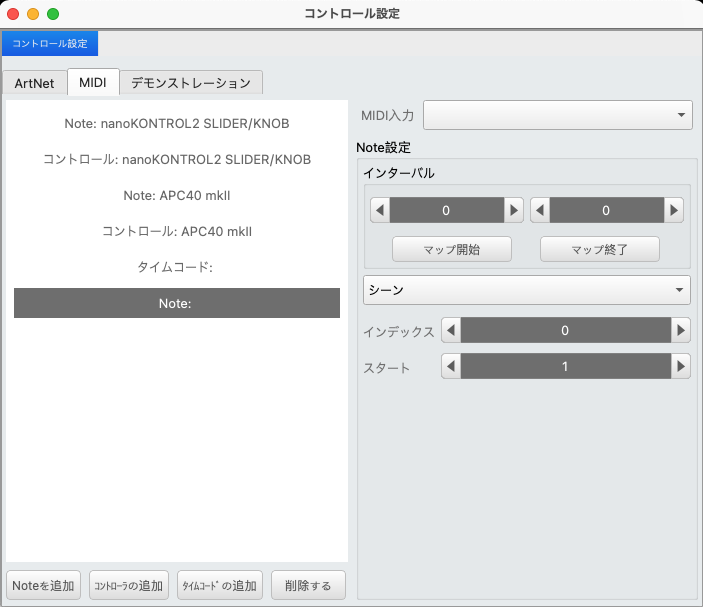The image size is (703, 607).
Task: Select the タイムコード: list entry
Action: pyautogui.click(x=177, y=267)
